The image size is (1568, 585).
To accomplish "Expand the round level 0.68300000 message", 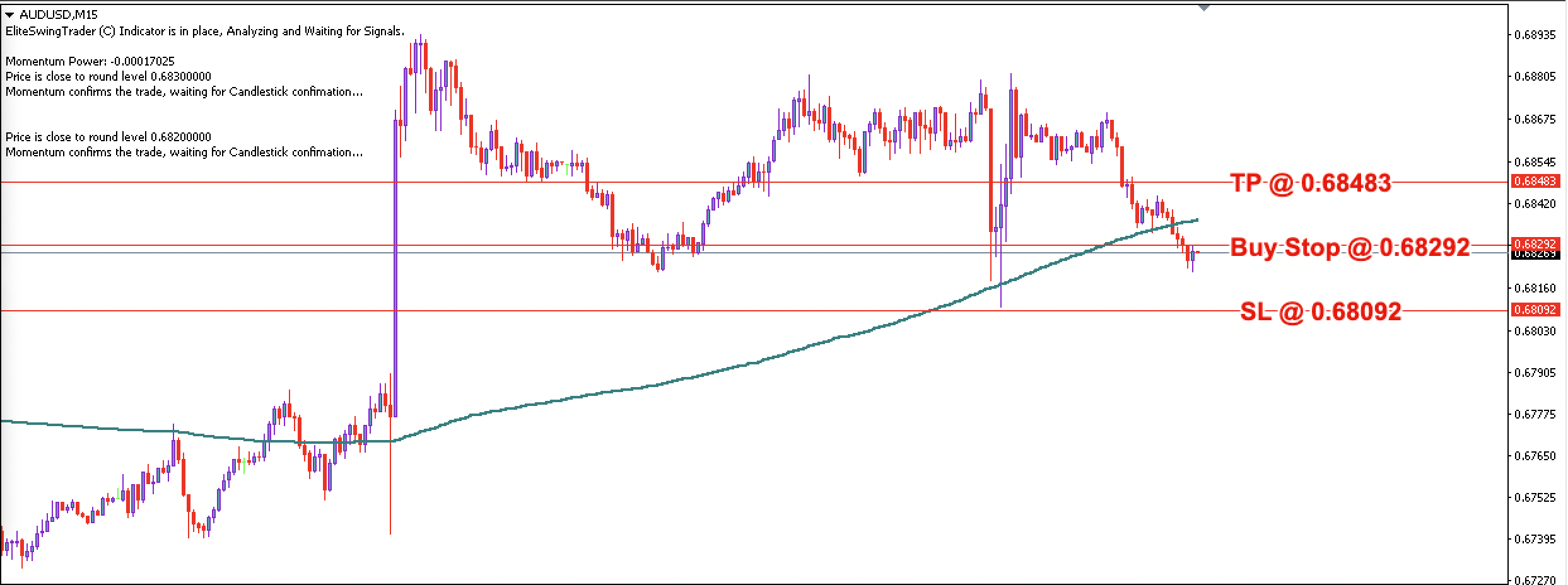I will click(x=107, y=76).
